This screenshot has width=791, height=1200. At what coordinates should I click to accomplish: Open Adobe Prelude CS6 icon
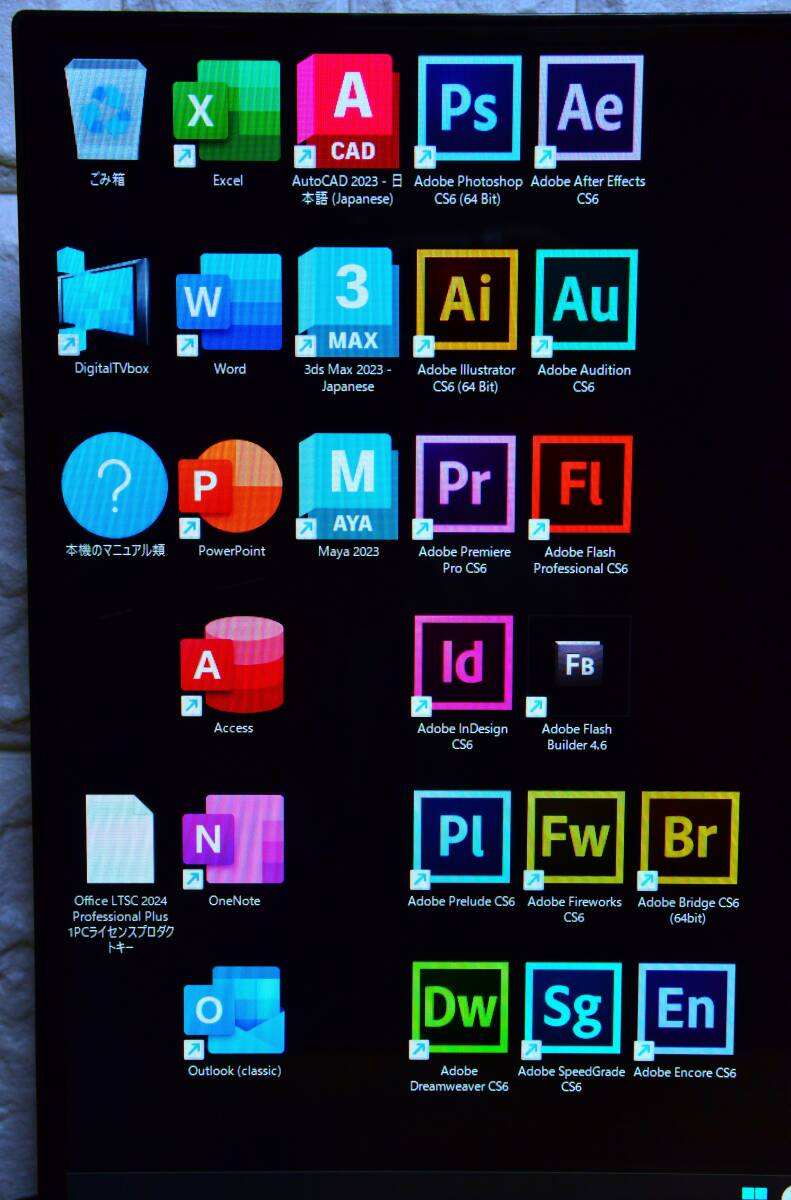pyautogui.click(x=462, y=839)
